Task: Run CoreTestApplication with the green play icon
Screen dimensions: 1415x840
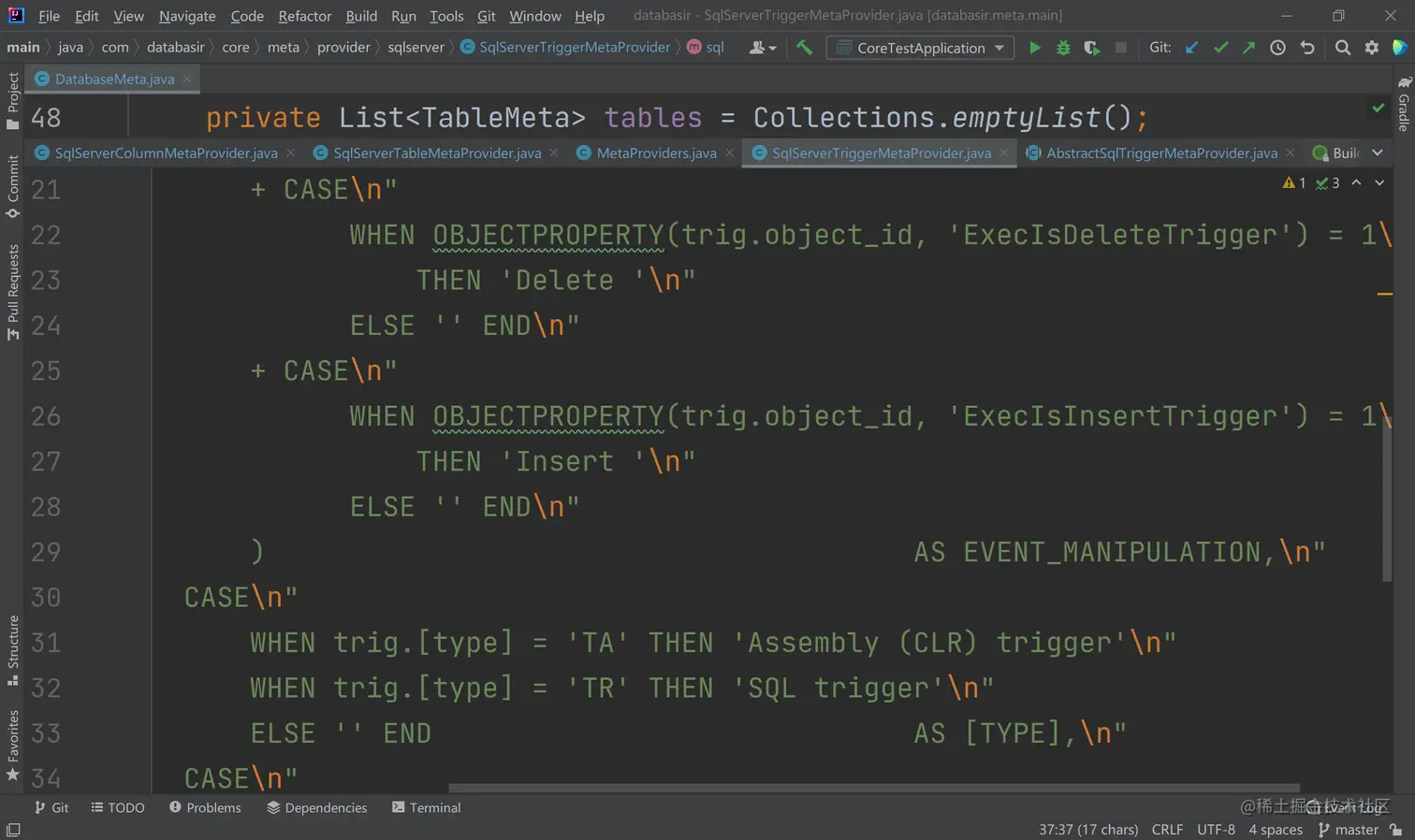Action: (1034, 47)
